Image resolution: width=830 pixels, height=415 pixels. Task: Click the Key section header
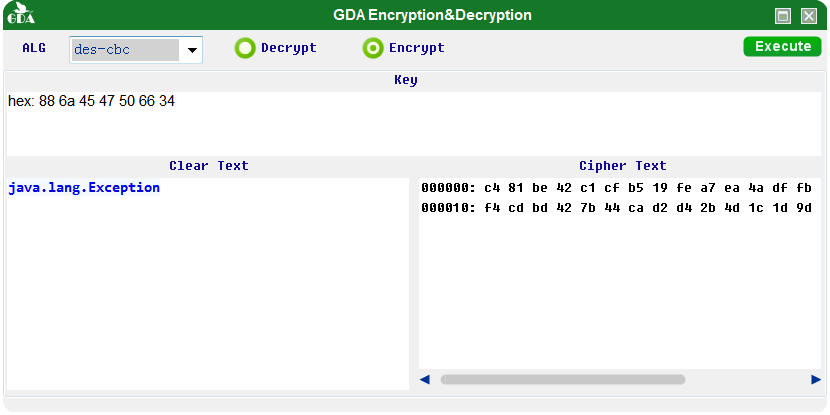tap(405, 80)
